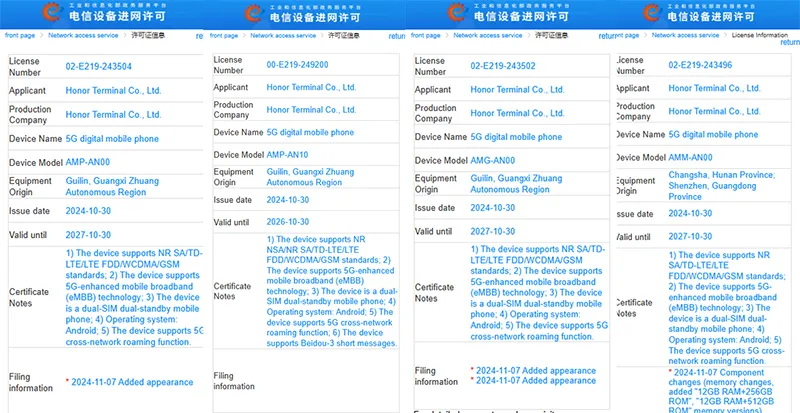Click 'Valid until' 2027-10-30 in AMM-AN00 license
The image size is (800, 413).
[x=690, y=236]
